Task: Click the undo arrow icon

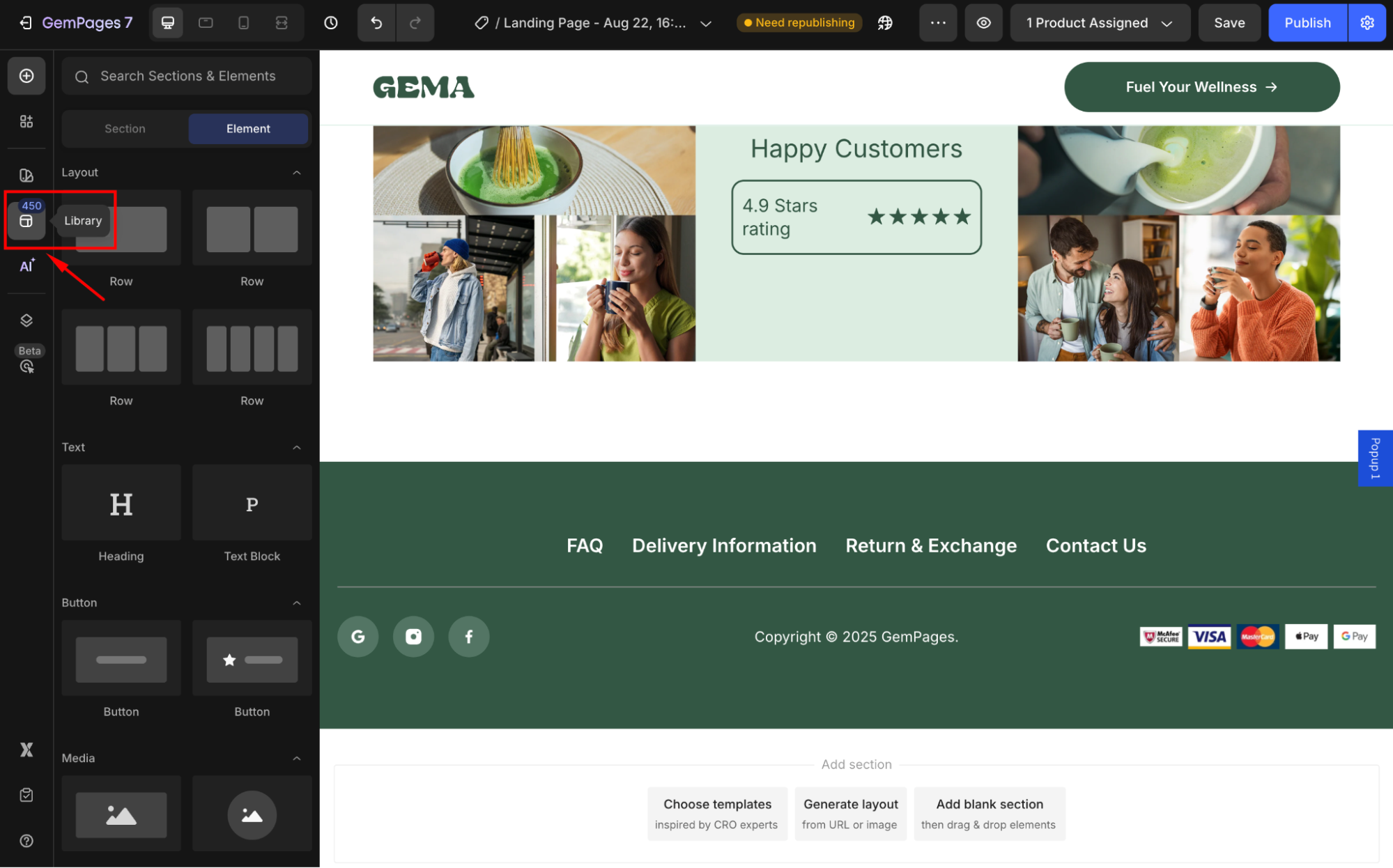Action: click(x=376, y=23)
